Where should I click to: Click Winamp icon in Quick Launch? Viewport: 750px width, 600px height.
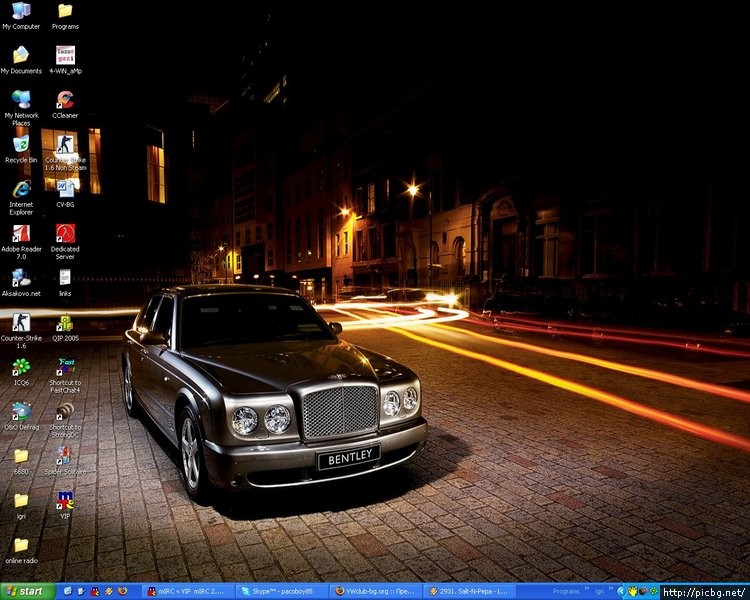(109, 591)
